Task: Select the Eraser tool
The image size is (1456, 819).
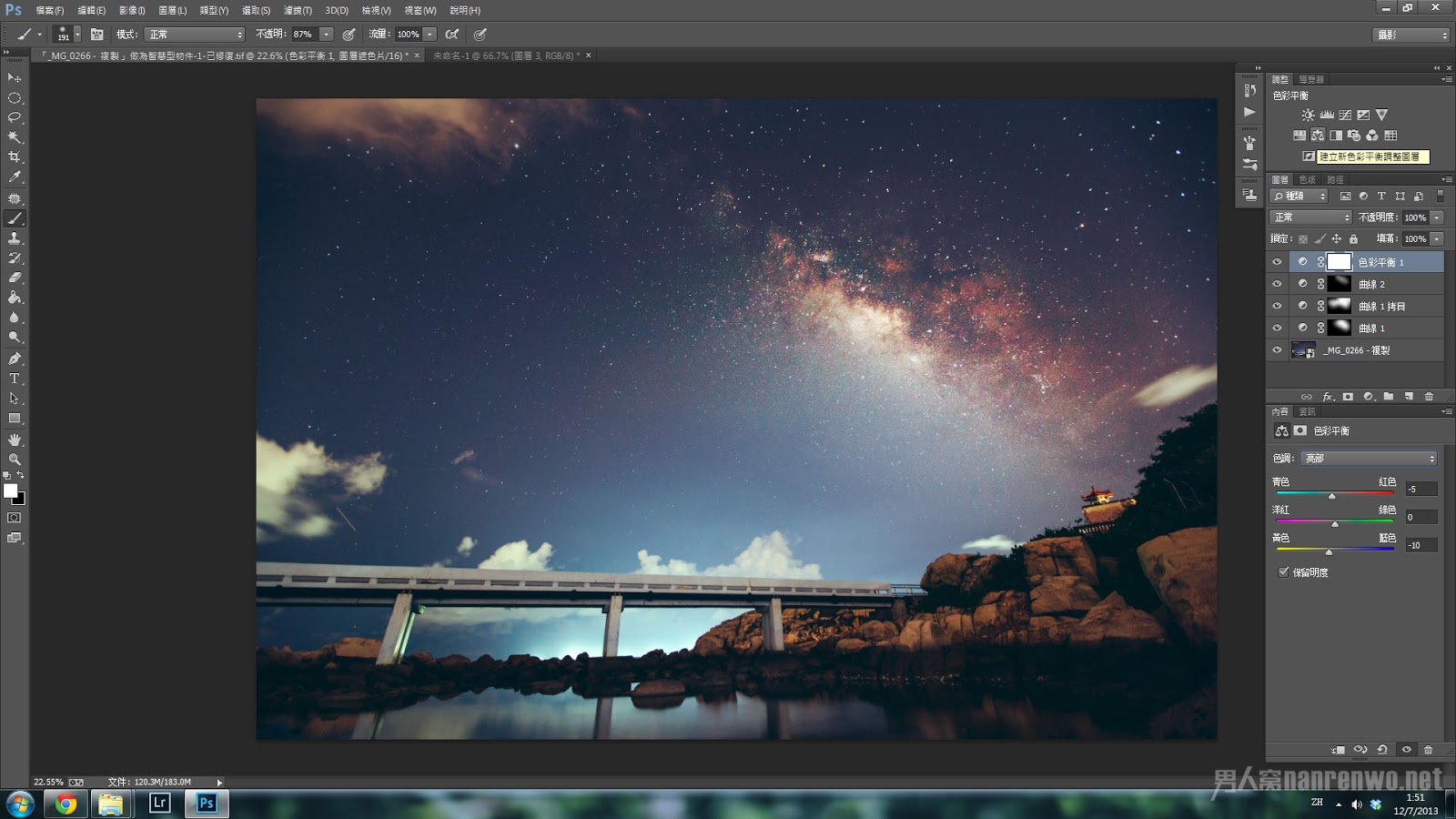Action: click(x=15, y=278)
